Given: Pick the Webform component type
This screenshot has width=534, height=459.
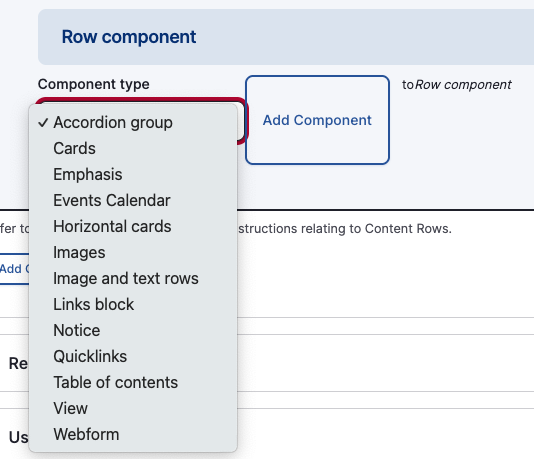Looking at the screenshot, I should click(x=133, y=434).
